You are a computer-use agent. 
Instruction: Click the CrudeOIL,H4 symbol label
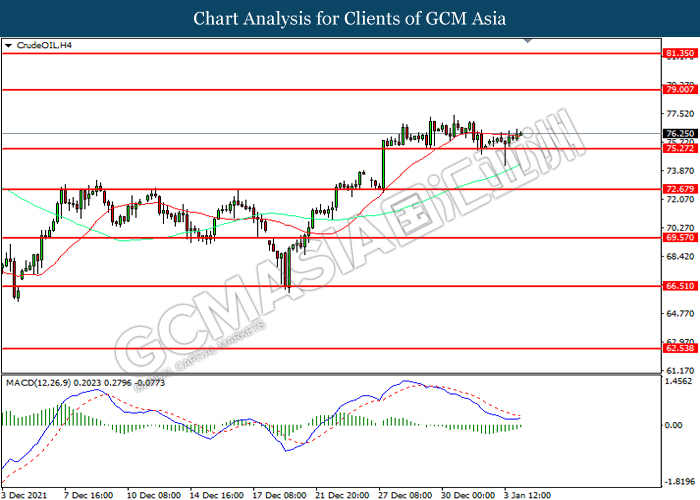point(44,45)
